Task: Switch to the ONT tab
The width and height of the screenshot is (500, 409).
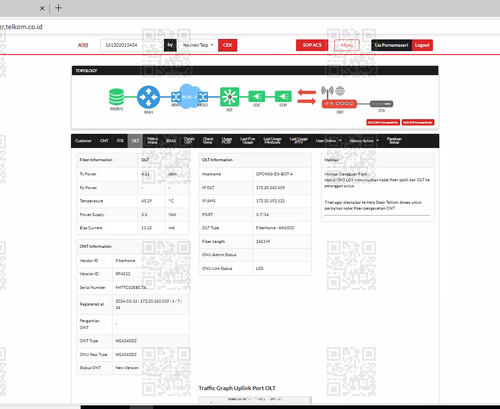Action: [104, 141]
